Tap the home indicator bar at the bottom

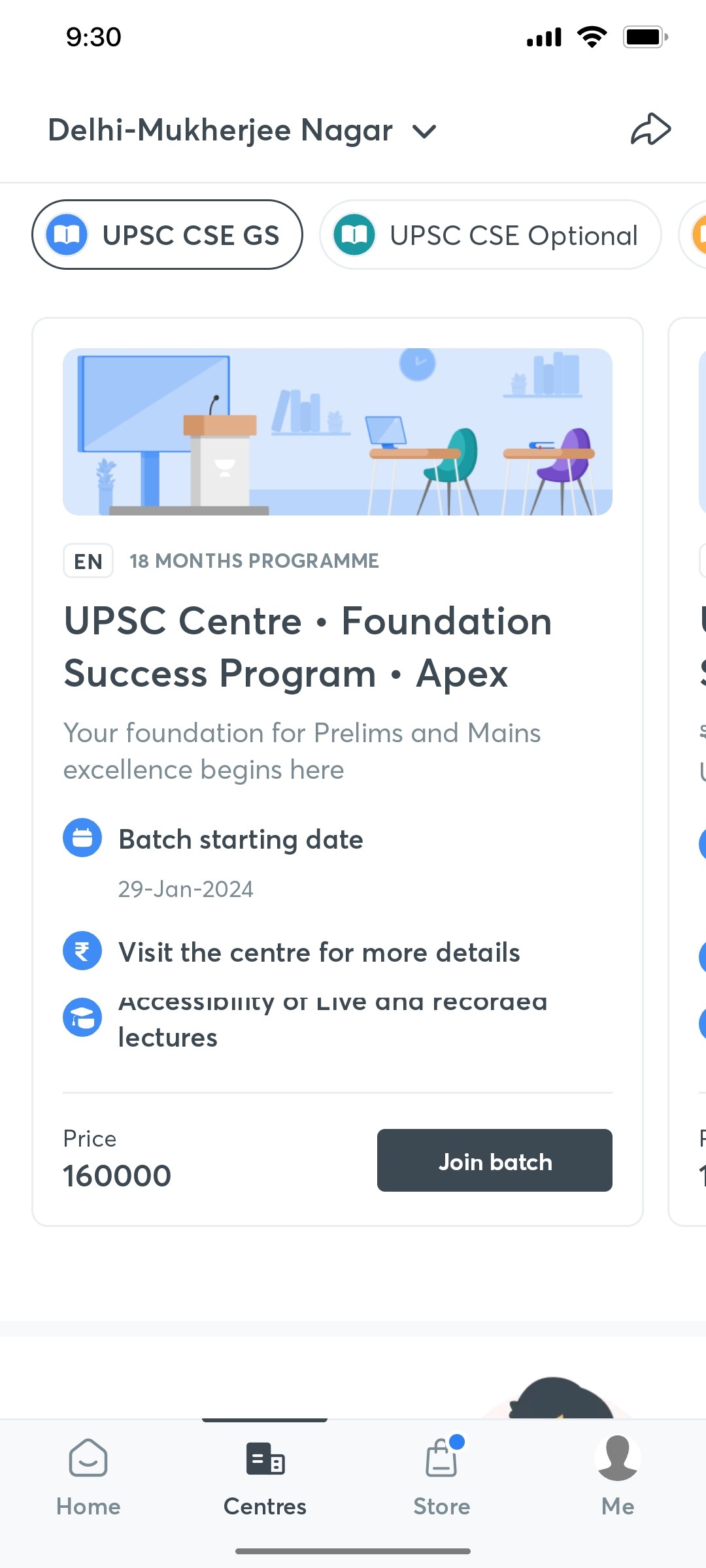(353, 1549)
